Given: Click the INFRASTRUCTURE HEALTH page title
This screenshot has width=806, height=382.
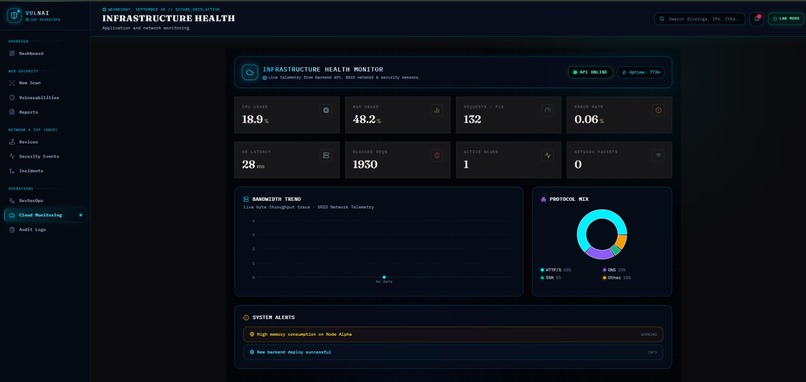Looking at the screenshot, I should click(x=169, y=19).
